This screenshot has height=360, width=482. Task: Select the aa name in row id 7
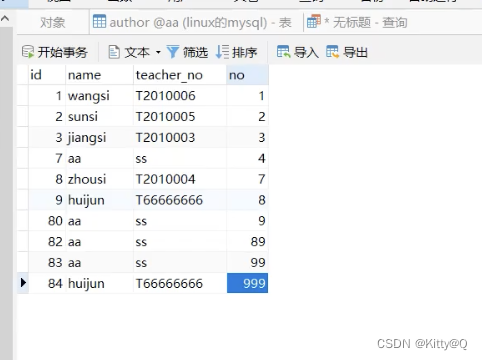[x=99, y=158]
